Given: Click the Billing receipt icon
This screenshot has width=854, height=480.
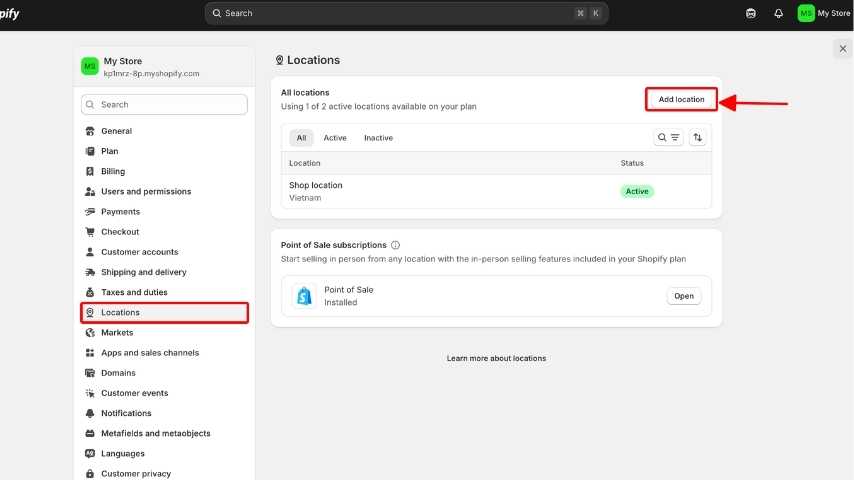Looking at the screenshot, I should [90, 171].
